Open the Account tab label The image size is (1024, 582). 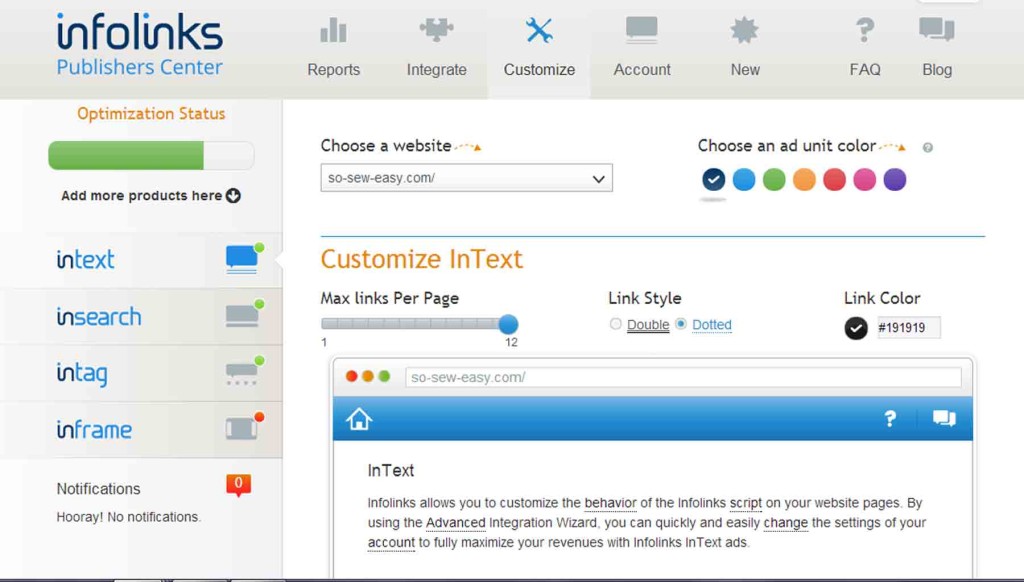pos(641,70)
